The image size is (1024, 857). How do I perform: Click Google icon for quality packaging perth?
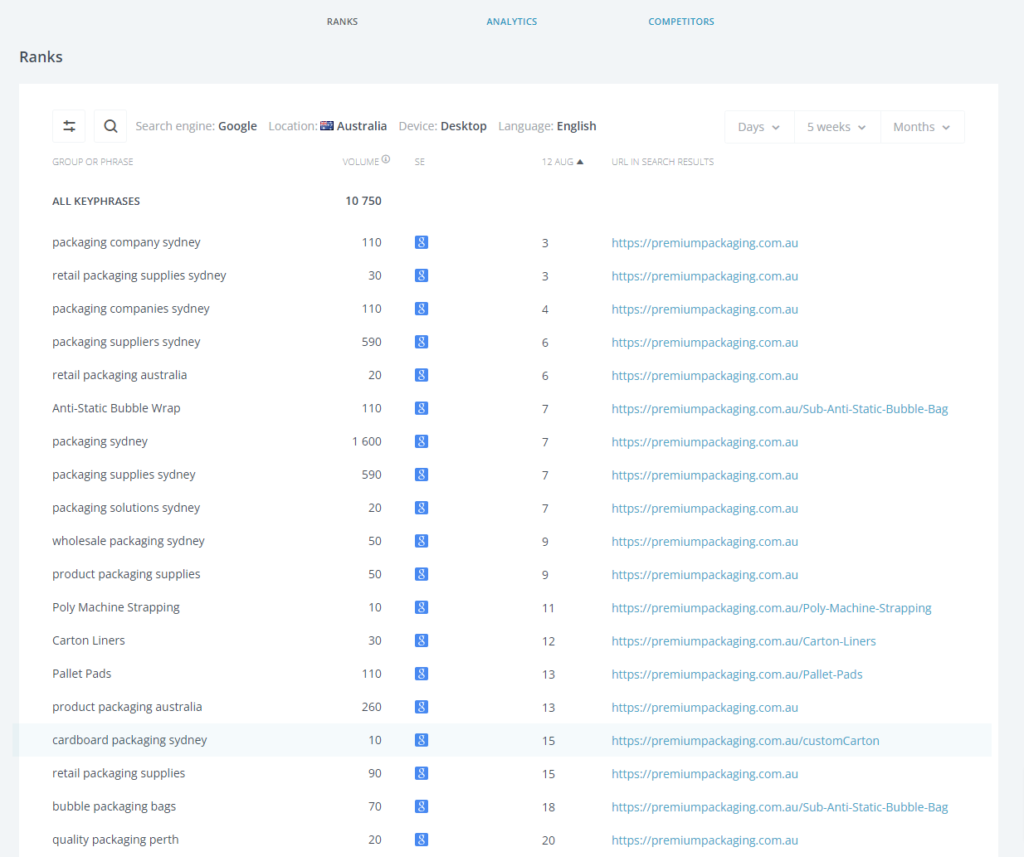(x=421, y=840)
